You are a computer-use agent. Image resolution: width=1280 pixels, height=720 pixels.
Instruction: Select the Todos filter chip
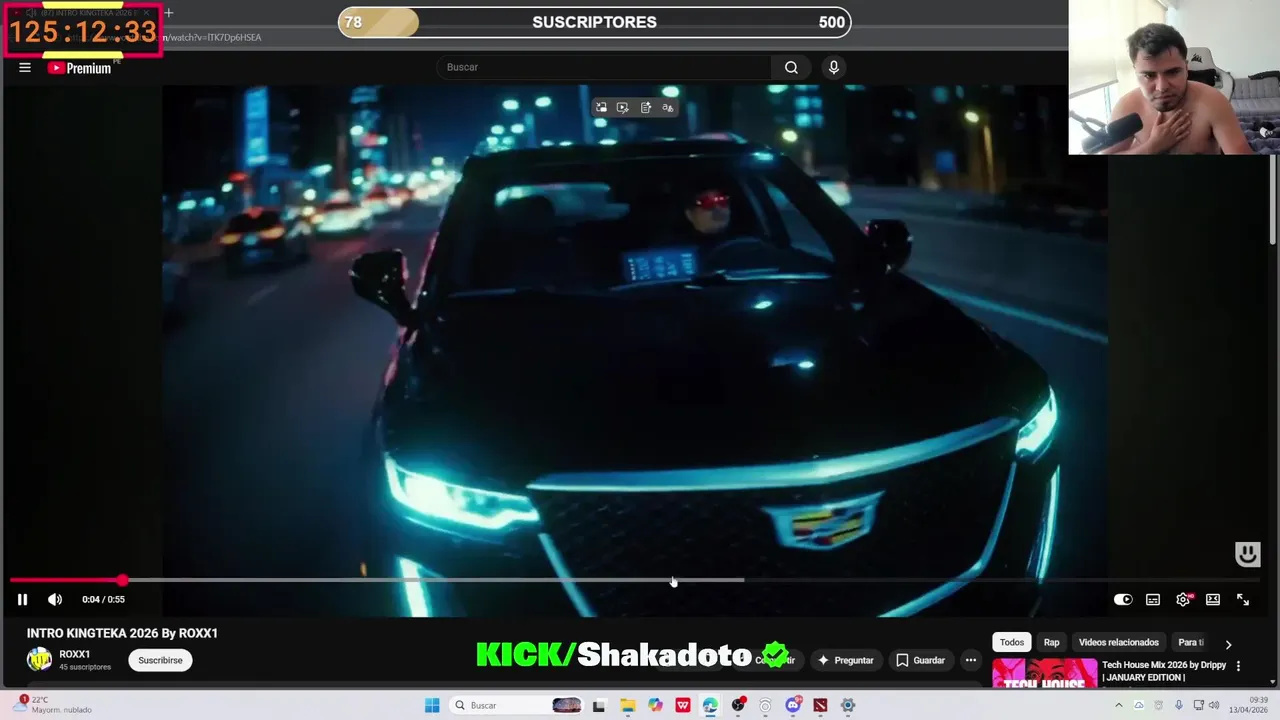[1012, 642]
